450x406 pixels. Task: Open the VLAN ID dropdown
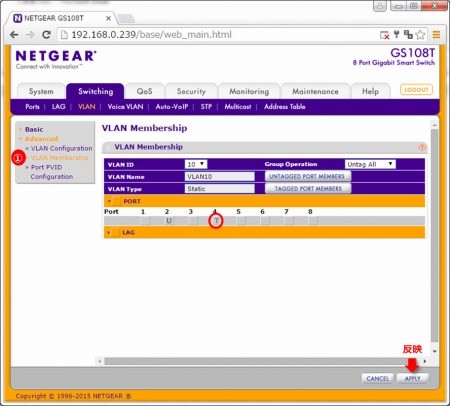coord(196,164)
